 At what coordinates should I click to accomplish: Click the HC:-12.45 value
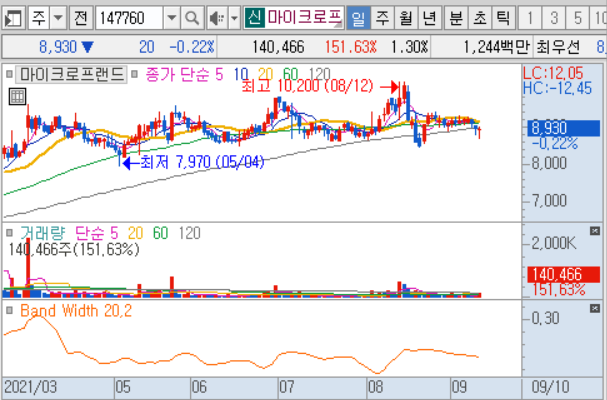[x=557, y=88]
